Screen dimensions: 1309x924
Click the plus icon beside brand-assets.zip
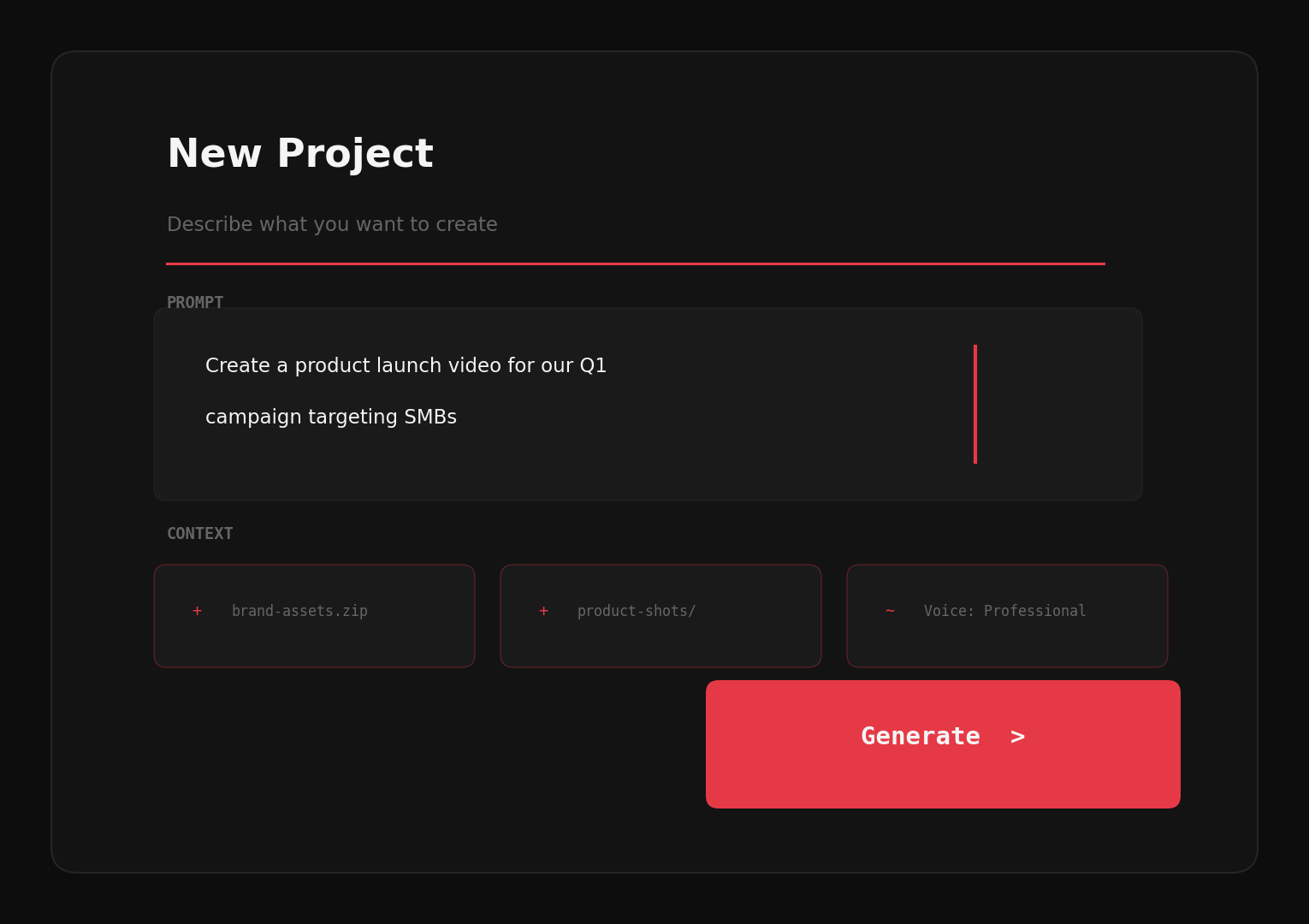(x=197, y=611)
